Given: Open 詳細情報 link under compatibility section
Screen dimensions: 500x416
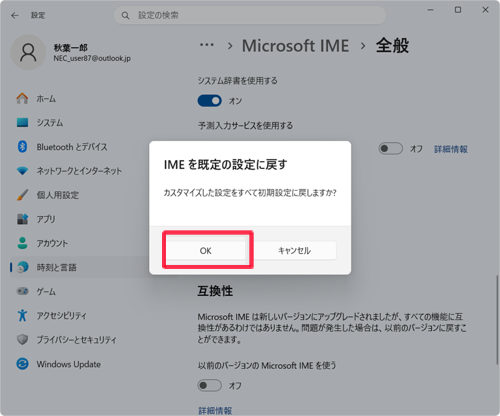Looking at the screenshot, I should click(215, 410).
